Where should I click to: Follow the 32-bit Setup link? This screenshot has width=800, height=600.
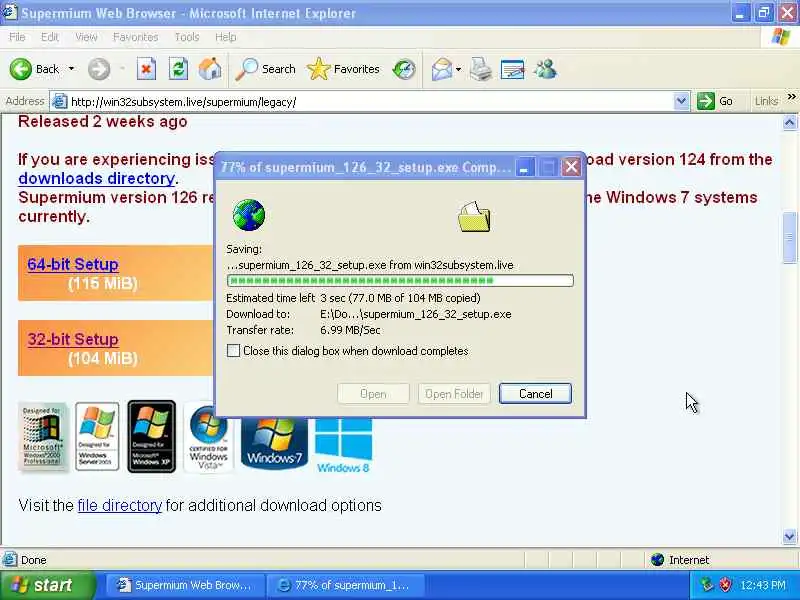pos(73,339)
